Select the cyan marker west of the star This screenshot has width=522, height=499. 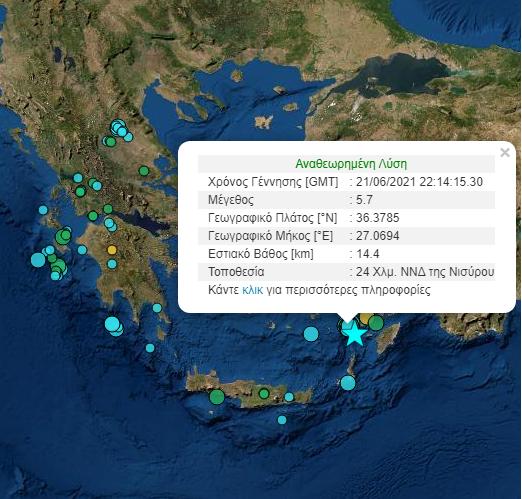[x=311, y=334]
